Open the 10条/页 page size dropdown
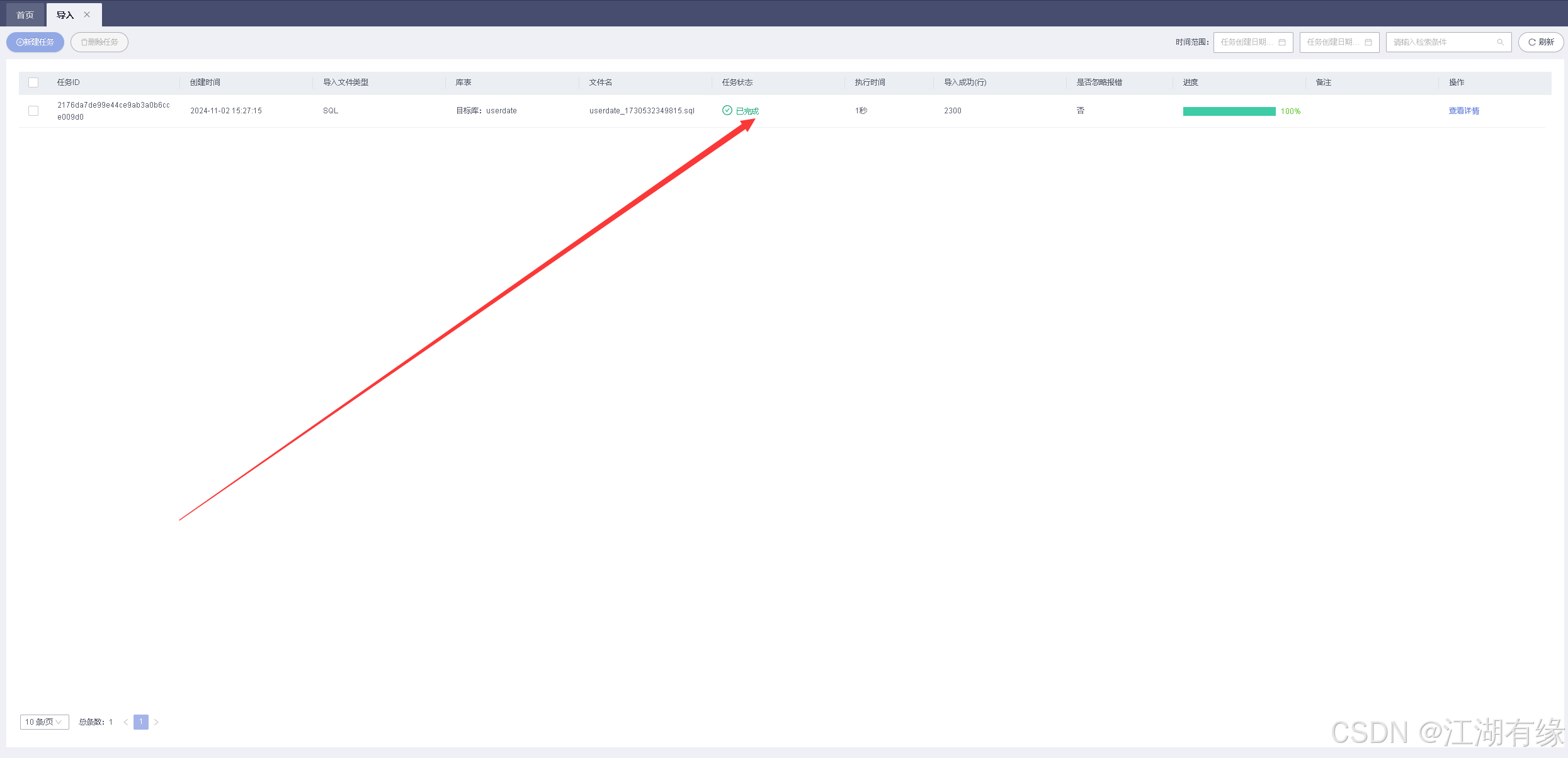1568x758 pixels. coord(44,722)
